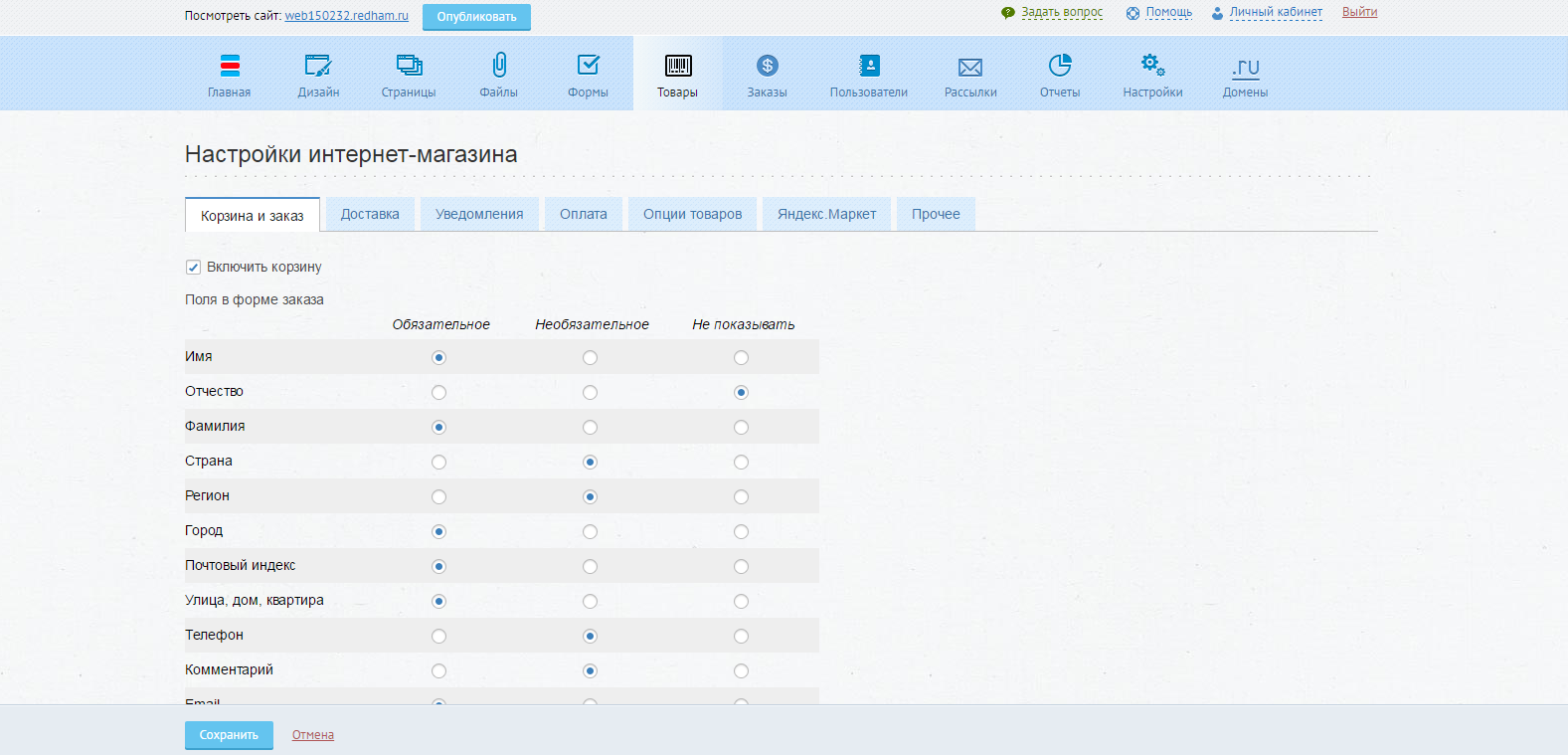Click the Поля в форме заказа label
The image size is (1568, 755).
click(255, 299)
